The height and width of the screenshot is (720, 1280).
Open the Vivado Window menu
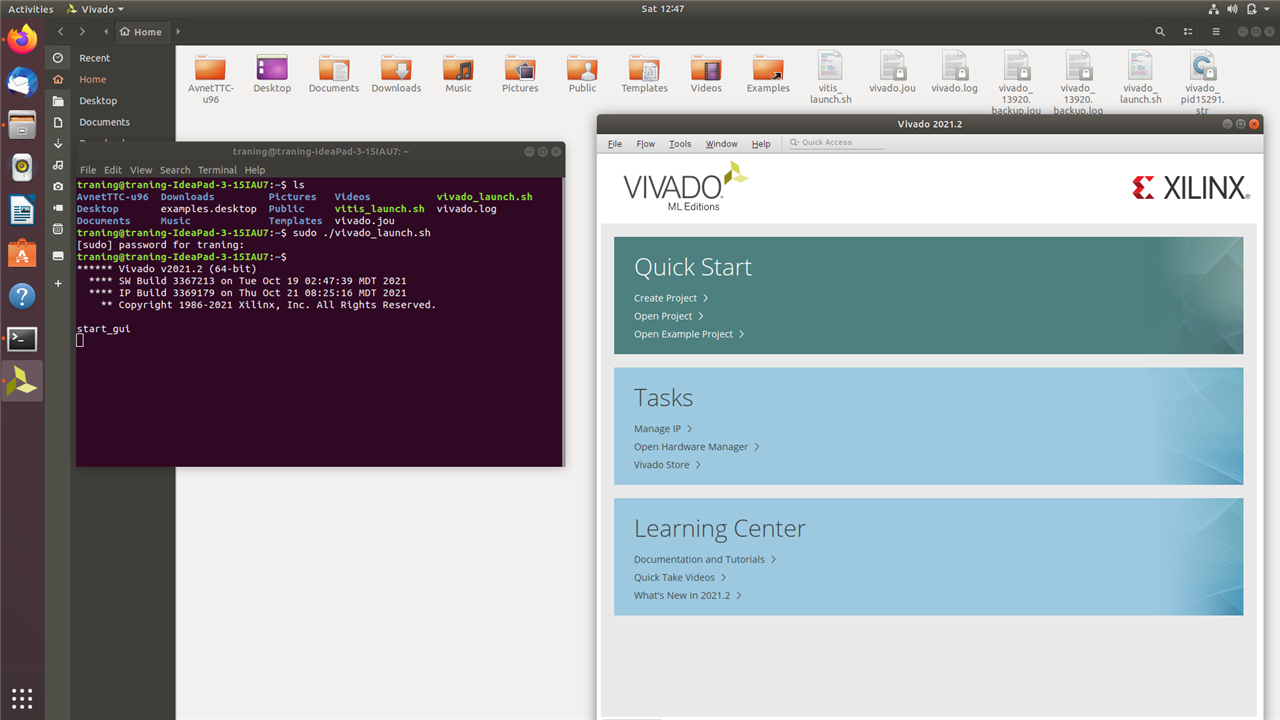pyautogui.click(x=722, y=143)
